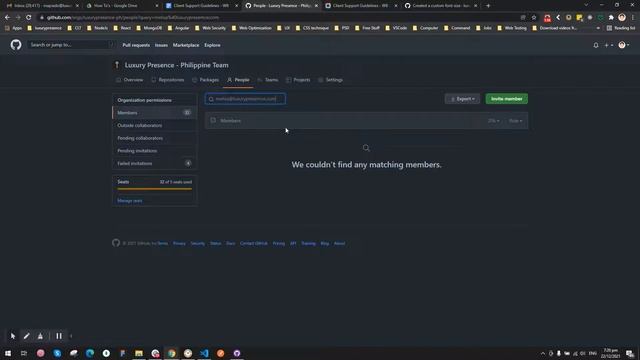
Task: Switch to the Repositories tab
Action: pos(168,80)
